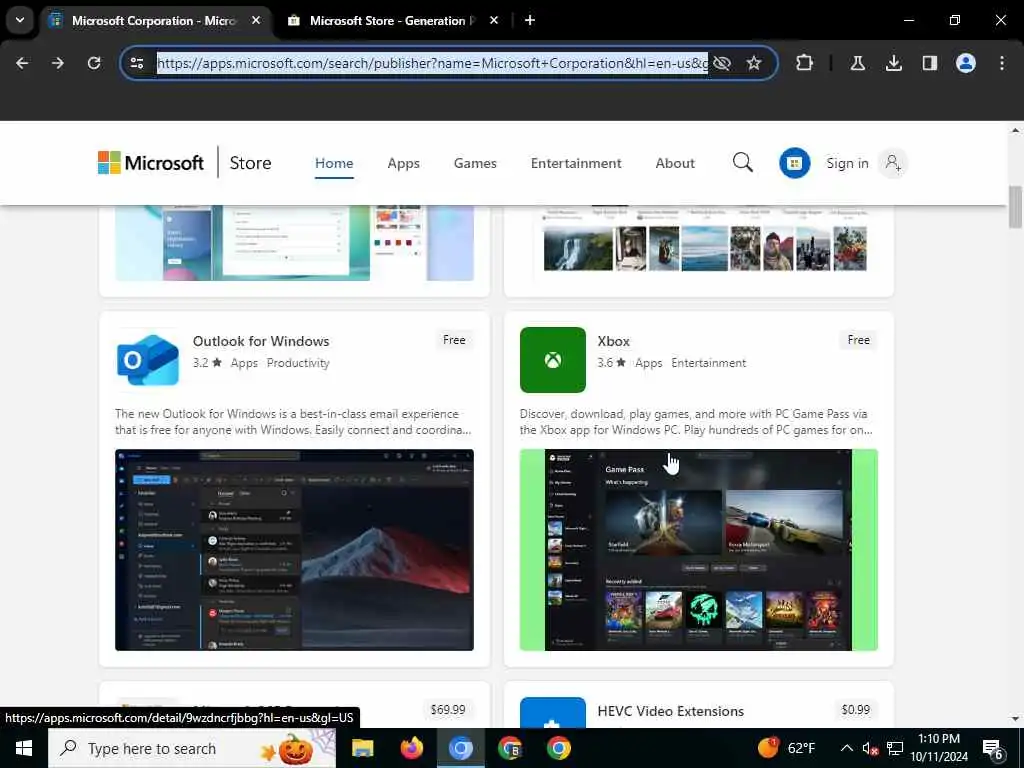Image resolution: width=1024 pixels, height=768 pixels.
Task: Click the HEVC Video Extensions title
Action: (670, 711)
